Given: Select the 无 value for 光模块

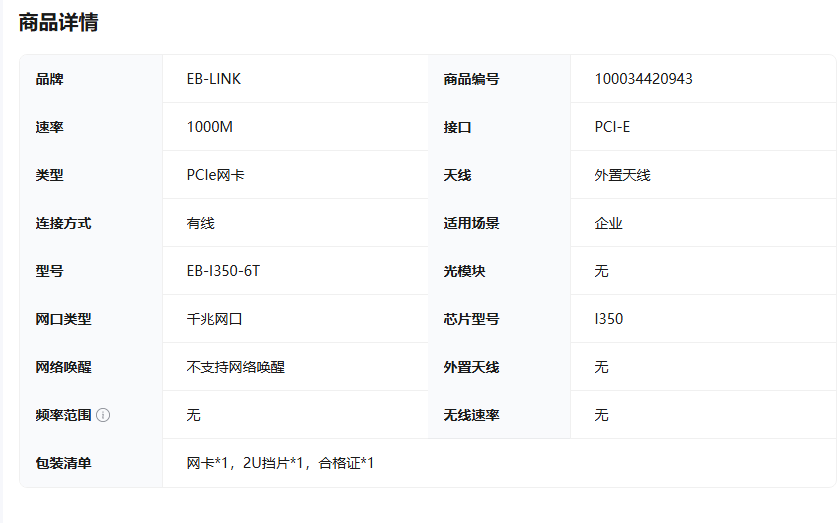Looking at the screenshot, I should tap(601, 271).
